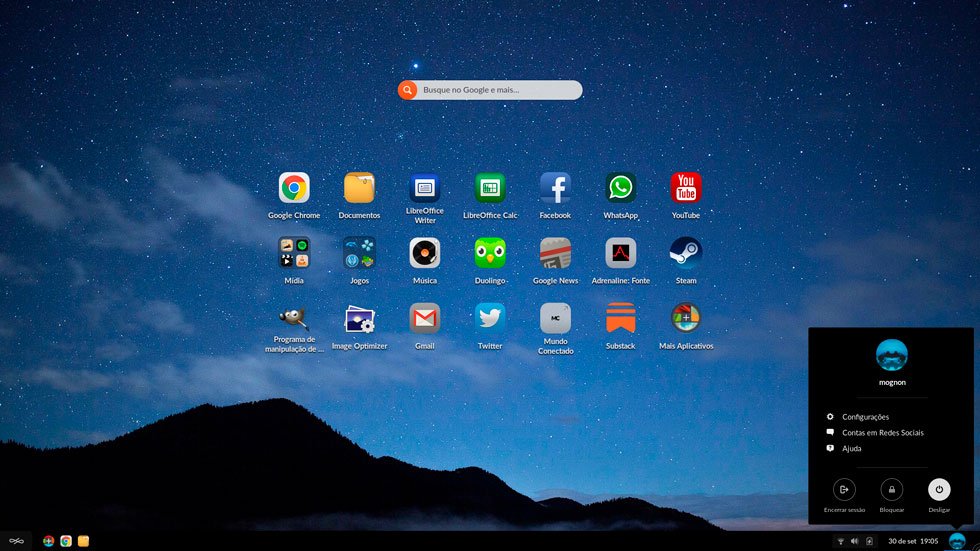Open Configurações in the user menu
Screen dimensions: 980x551
[x=865, y=417]
